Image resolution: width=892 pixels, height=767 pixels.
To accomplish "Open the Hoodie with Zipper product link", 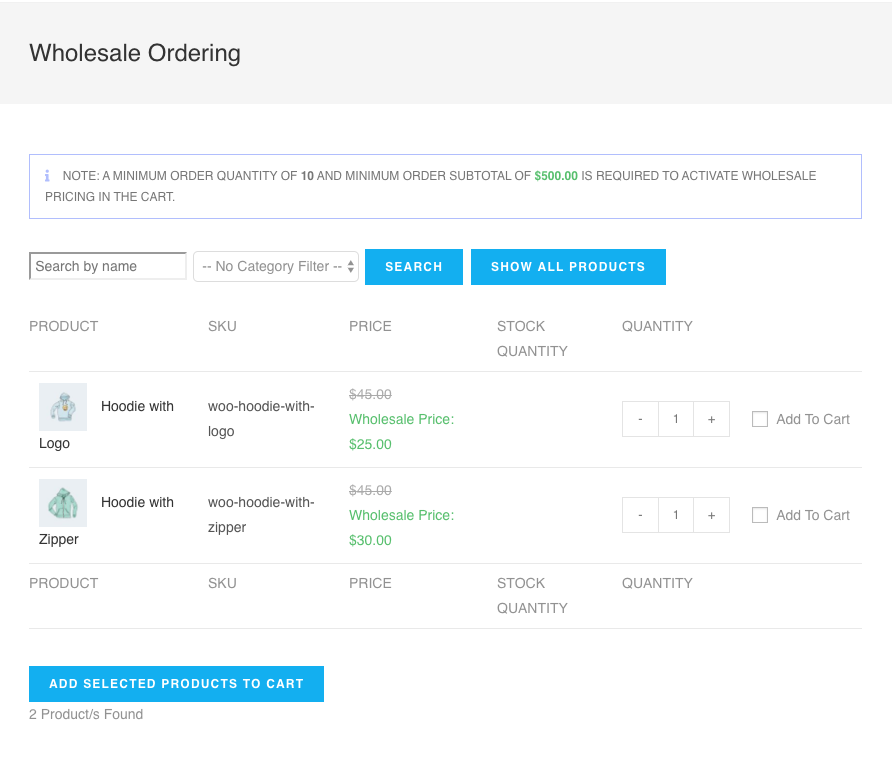I will coord(137,503).
